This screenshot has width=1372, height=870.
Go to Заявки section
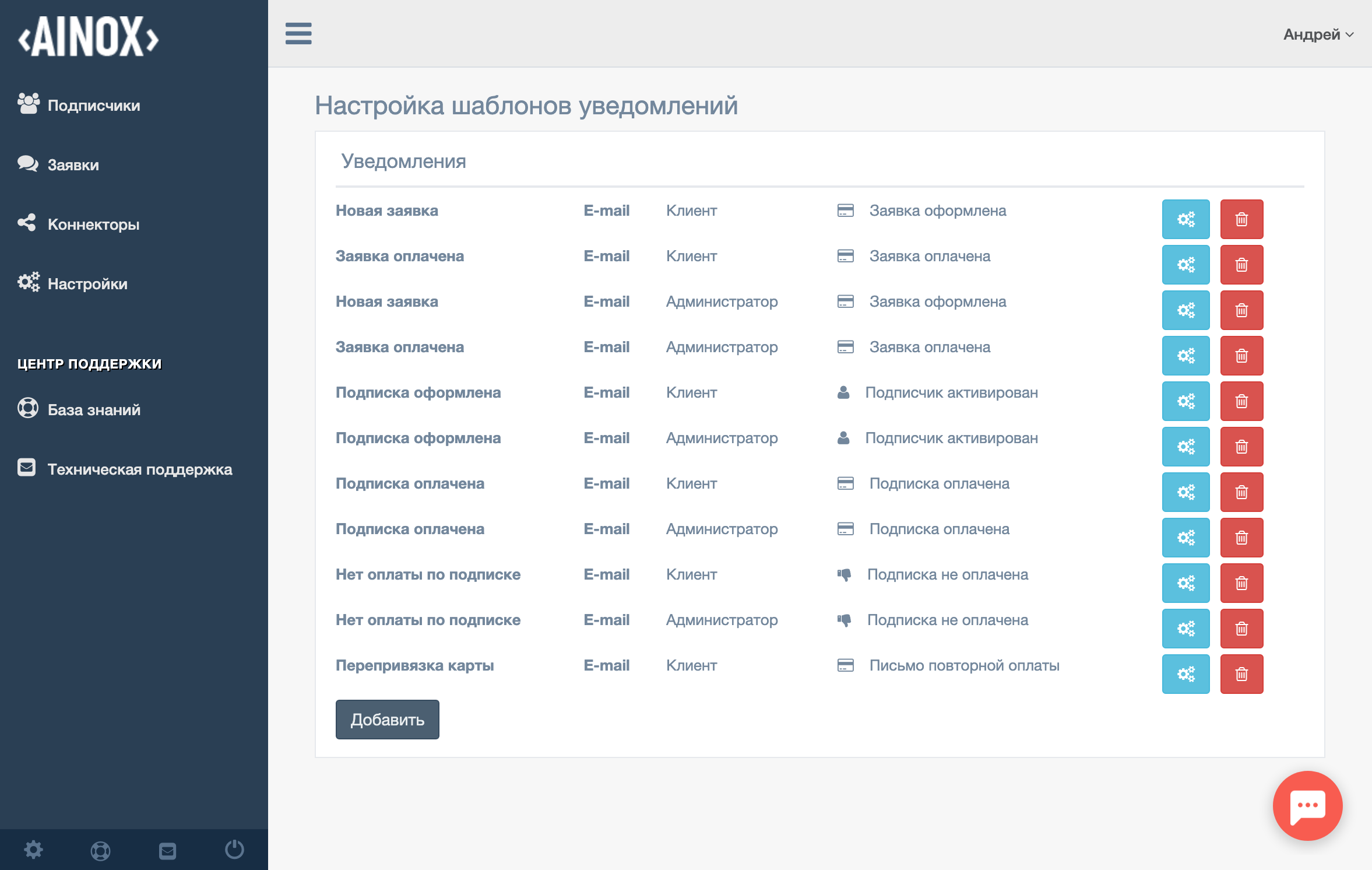(58, 164)
